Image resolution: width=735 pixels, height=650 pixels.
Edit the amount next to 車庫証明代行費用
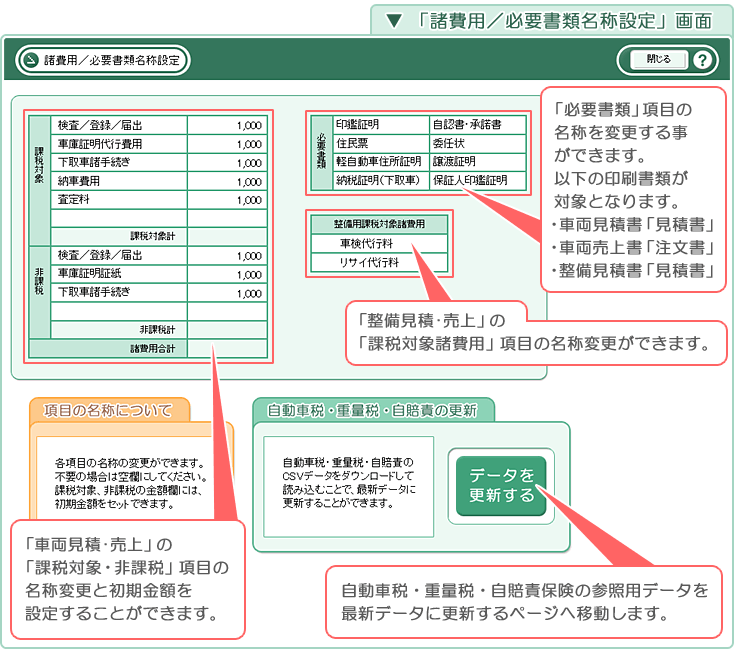coord(227,144)
